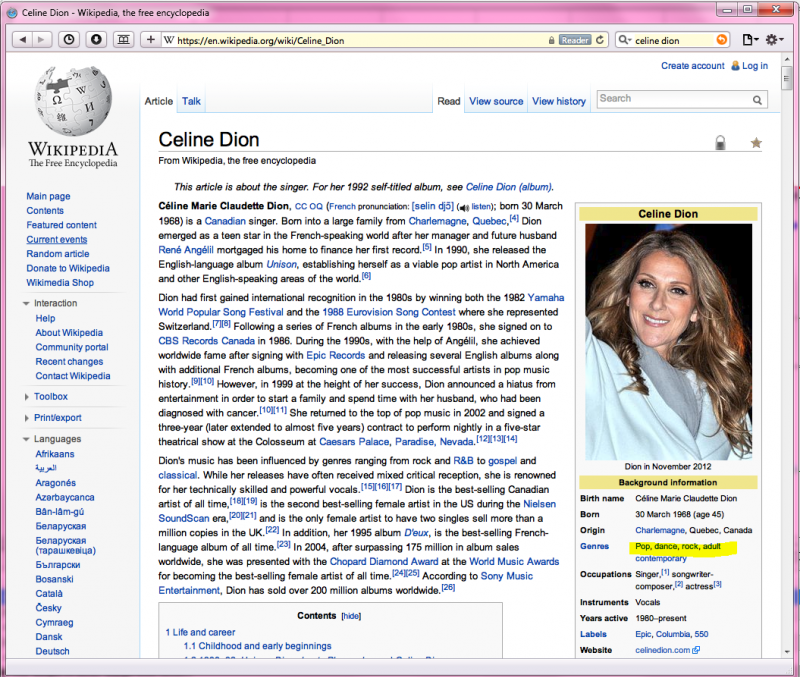Collapse the Interaction sidebar section
The width and height of the screenshot is (800, 677).
coord(26,304)
